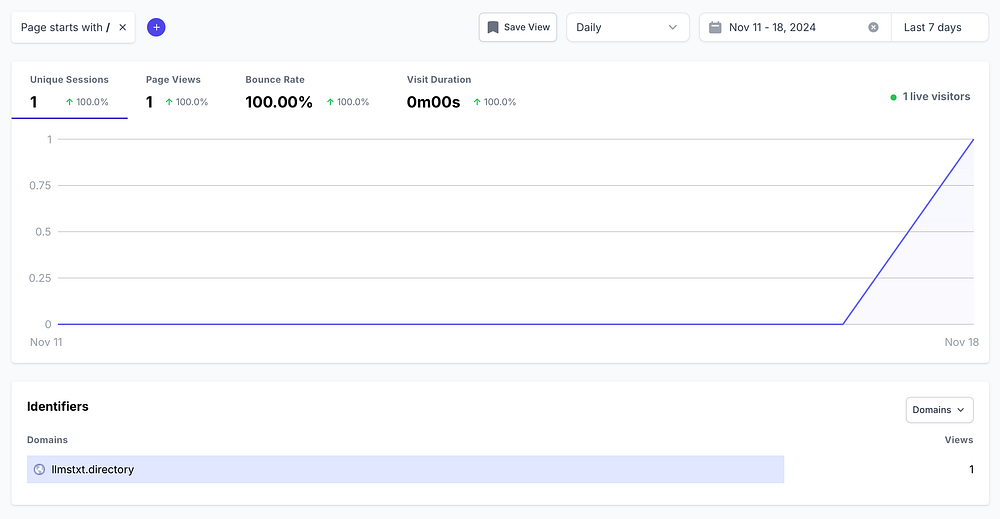Click the 1 live visitors indicator
This screenshot has height=519, width=1000.
pyautogui.click(x=930, y=97)
